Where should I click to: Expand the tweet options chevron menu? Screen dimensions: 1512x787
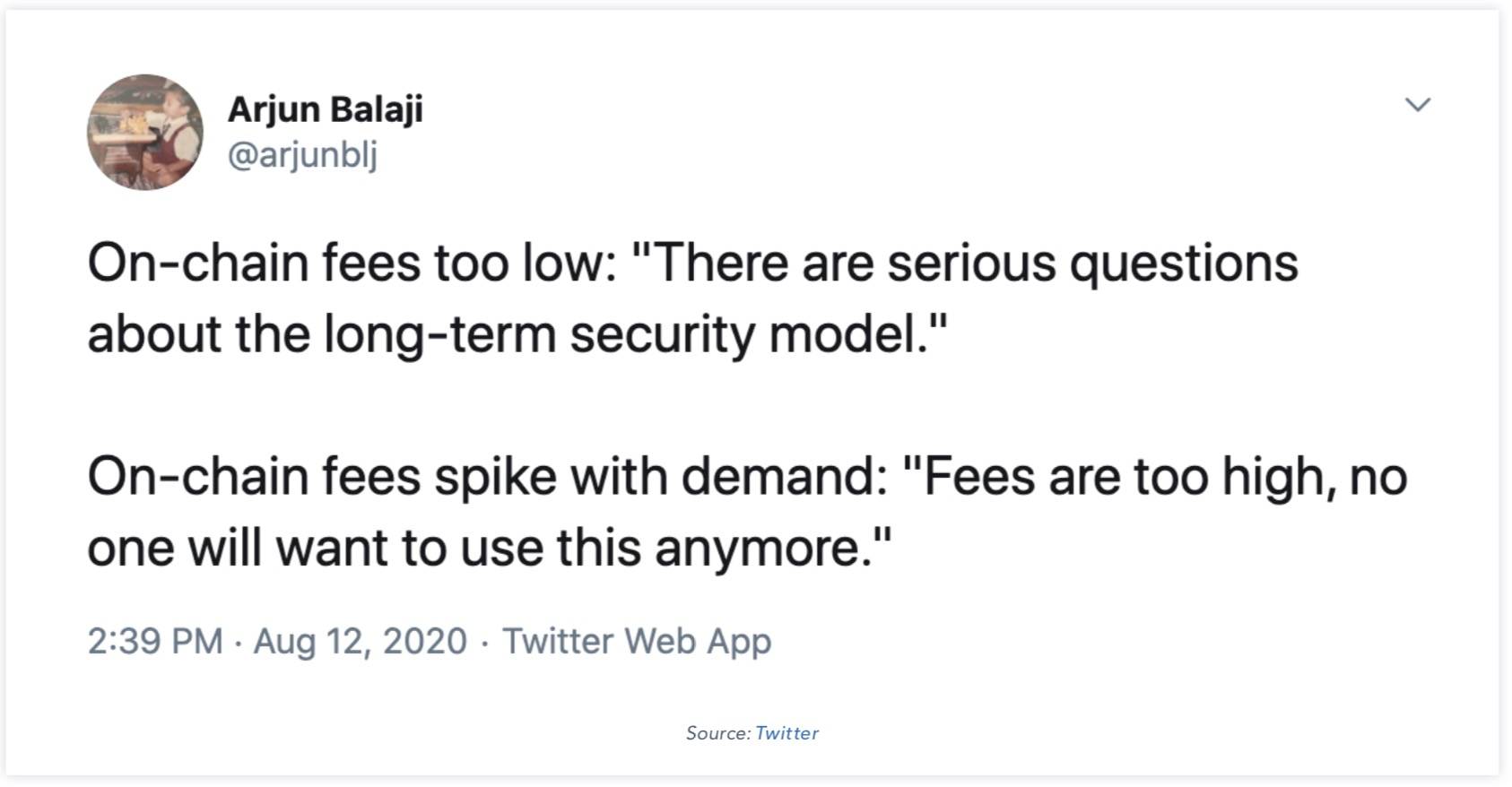pos(1417,104)
